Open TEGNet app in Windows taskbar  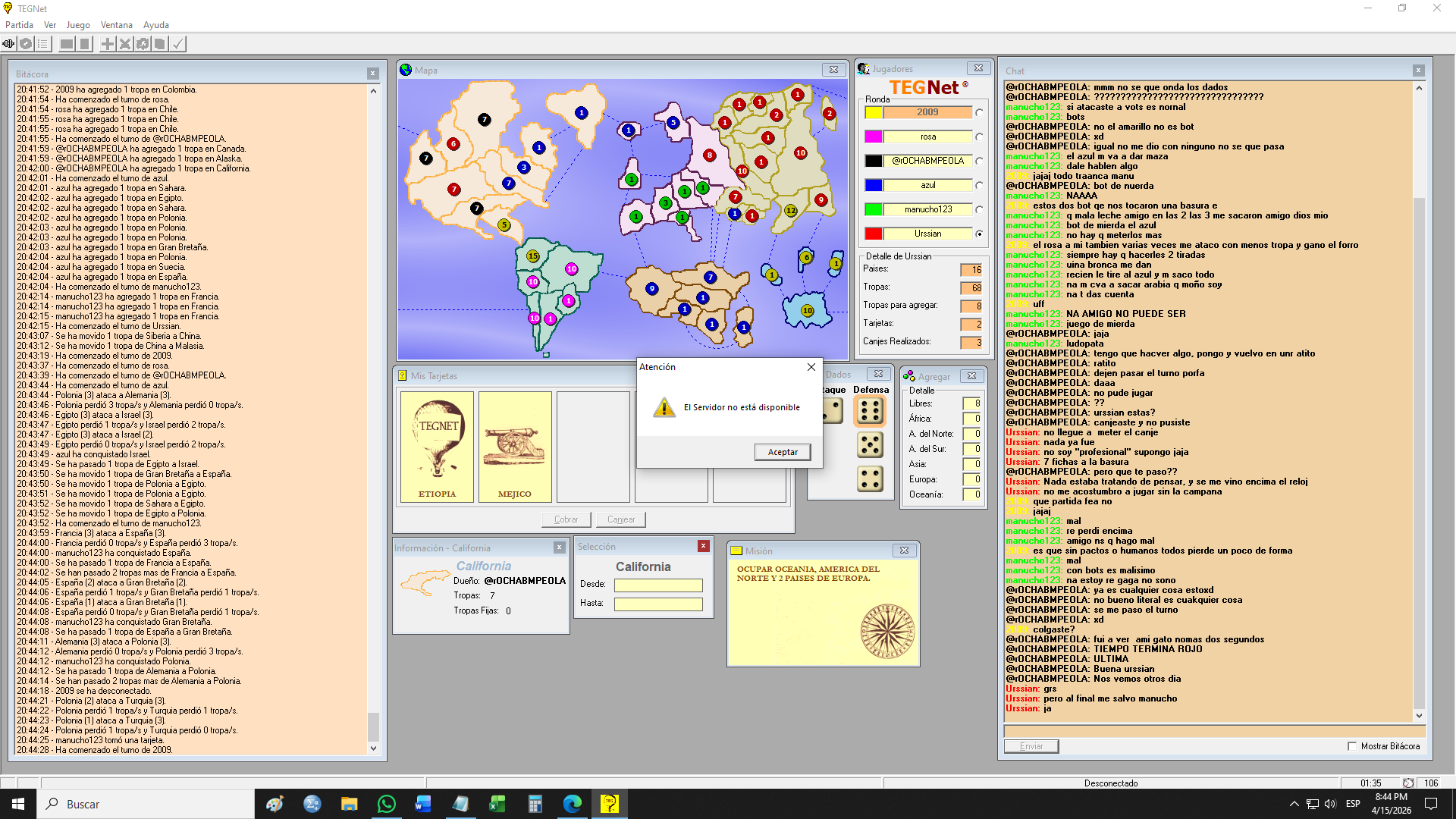[609, 804]
